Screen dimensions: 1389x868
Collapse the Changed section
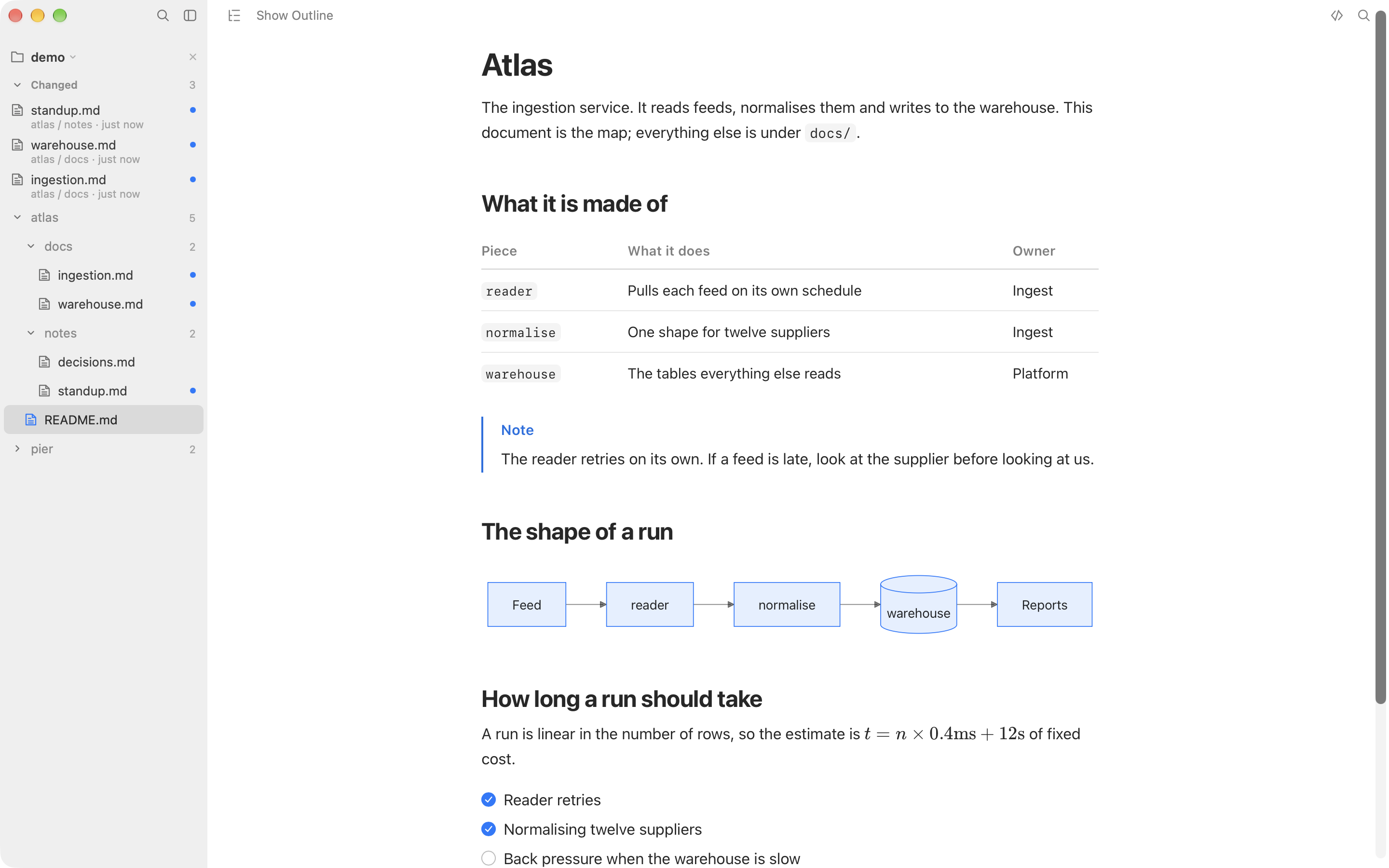[17, 85]
